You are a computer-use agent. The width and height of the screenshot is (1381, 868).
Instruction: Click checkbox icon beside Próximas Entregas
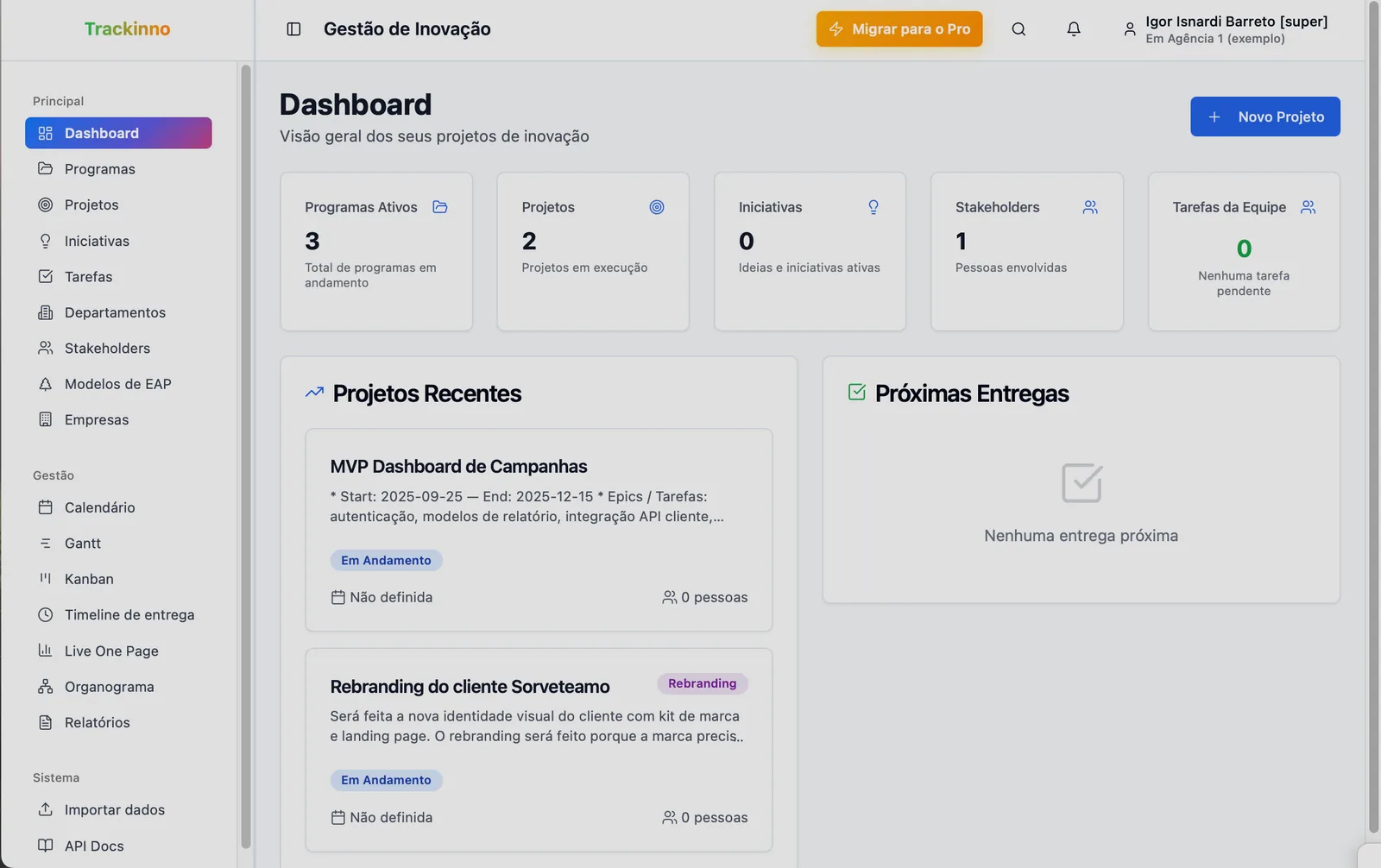pyautogui.click(x=857, y=392)
